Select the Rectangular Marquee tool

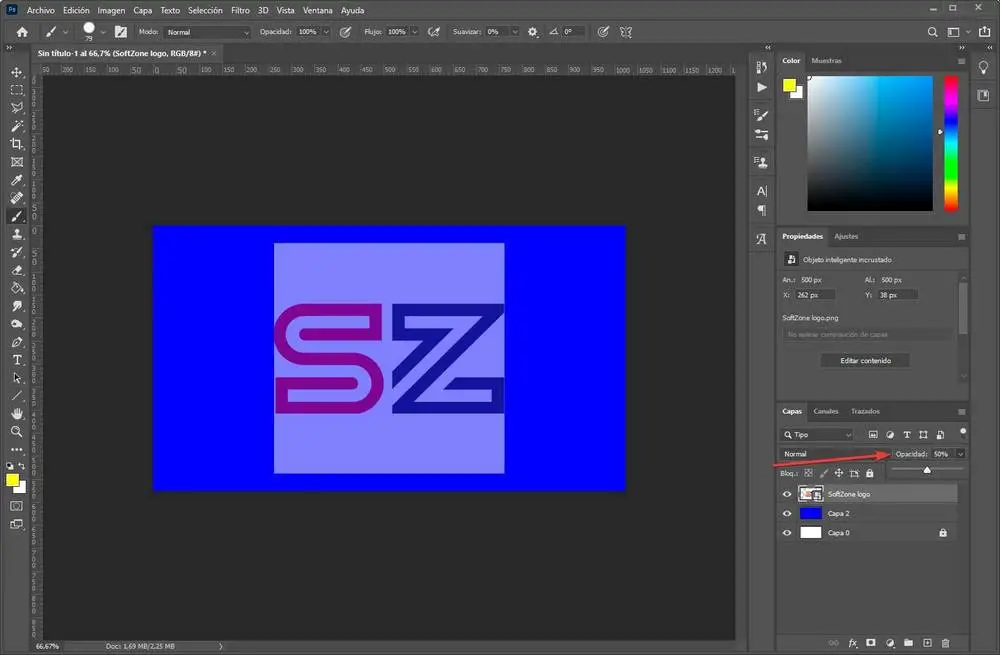pos(17,90)
